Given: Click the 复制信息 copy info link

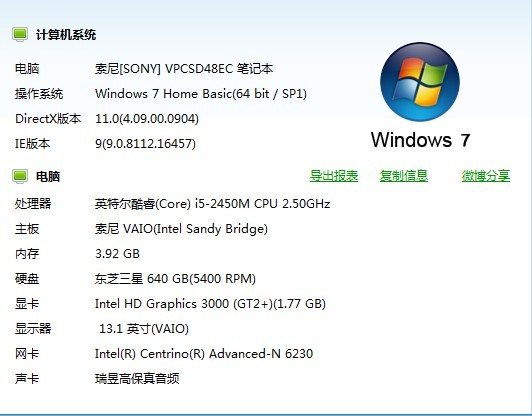Looking at the screenshot, I should click(404, 176).
